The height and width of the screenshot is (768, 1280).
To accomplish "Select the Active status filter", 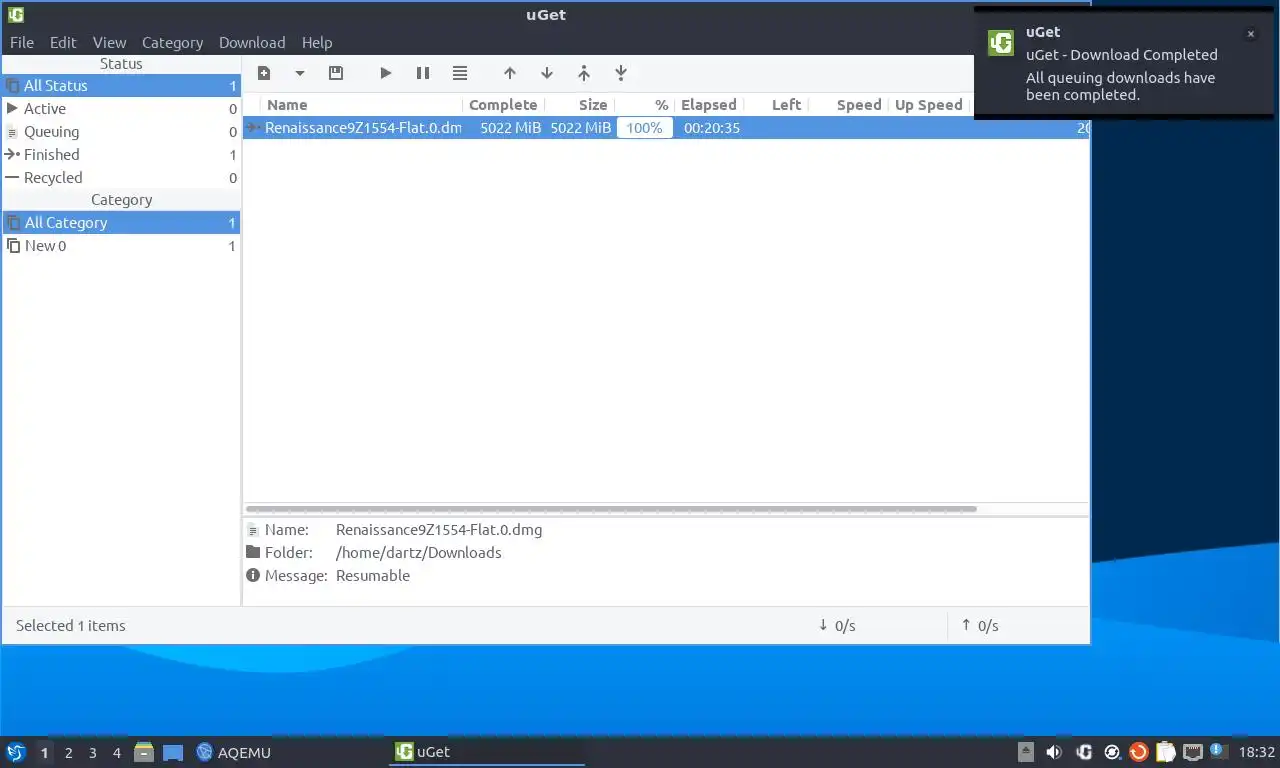I will point(121,109).
